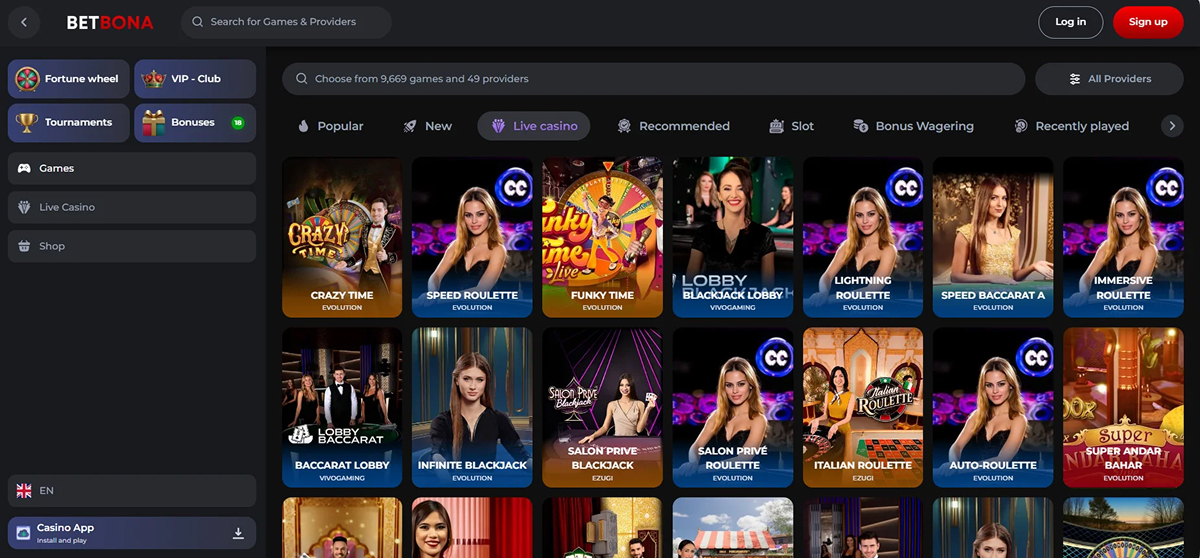Switch to the Slot tab
The image size is (1200, 558).
point(791,126)
